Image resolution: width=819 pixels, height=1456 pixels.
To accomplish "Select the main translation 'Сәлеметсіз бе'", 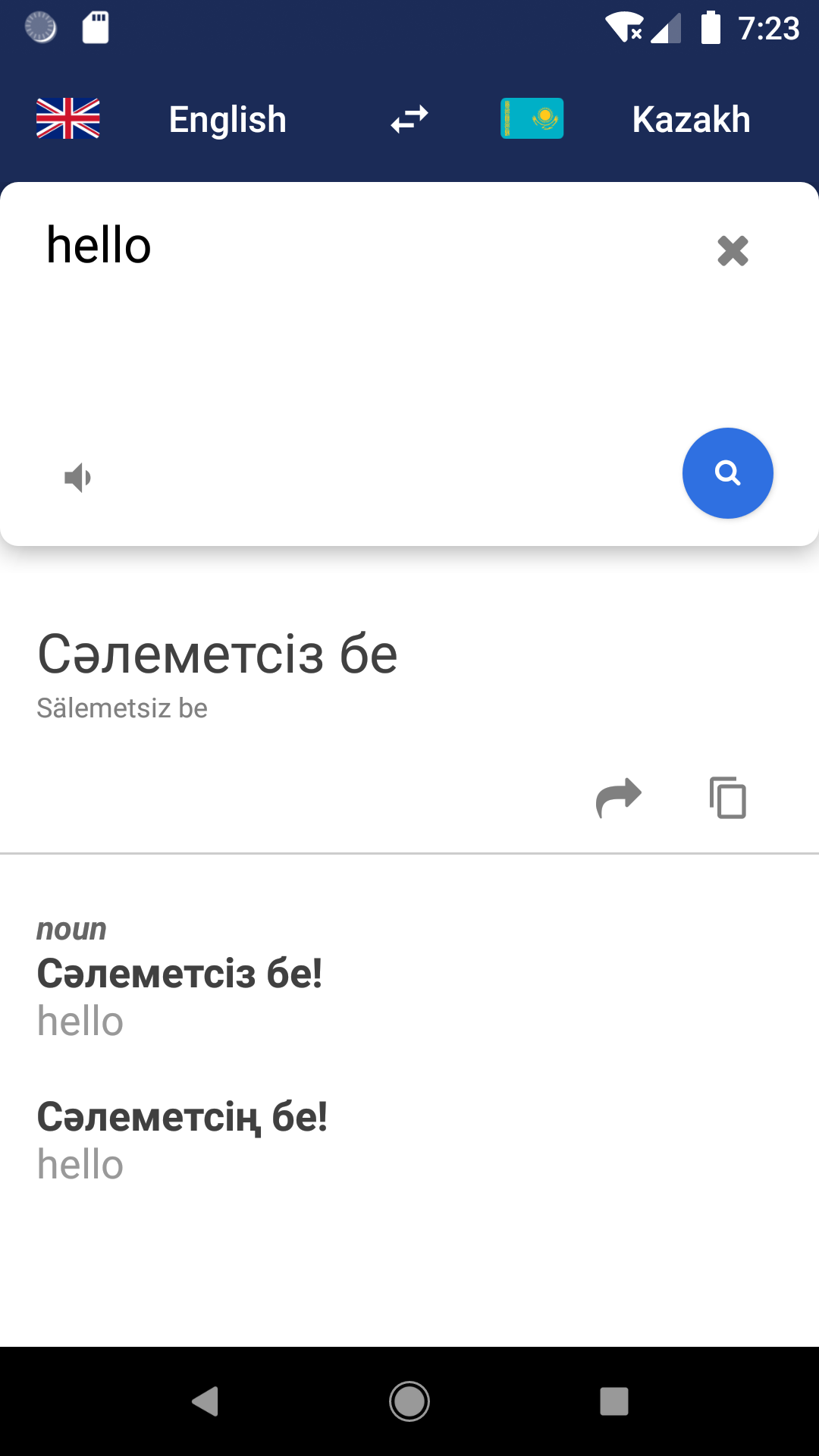I will (x=218, y=654).
